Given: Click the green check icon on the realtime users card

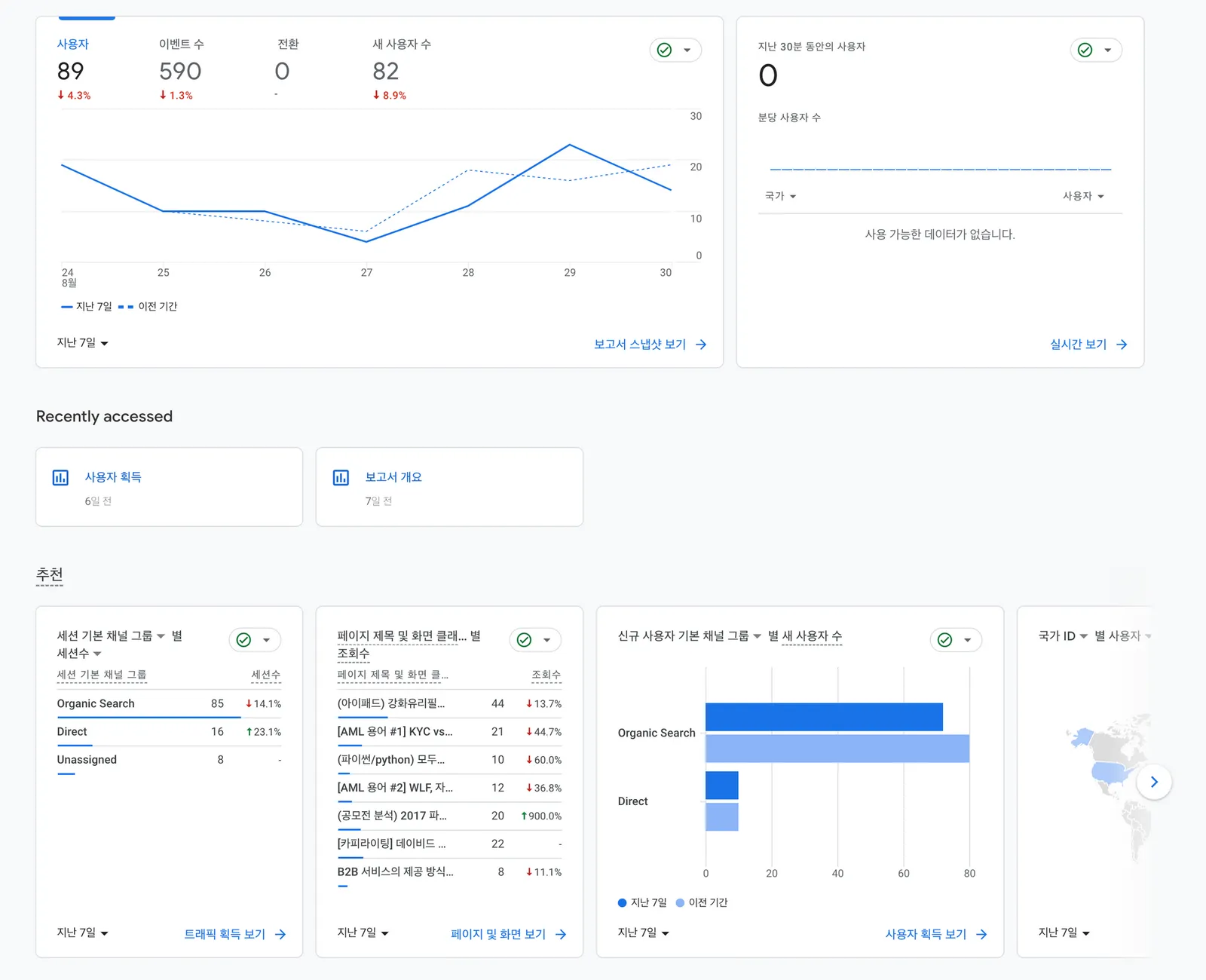Looking at the screenshot, I should pos(1085,50).
